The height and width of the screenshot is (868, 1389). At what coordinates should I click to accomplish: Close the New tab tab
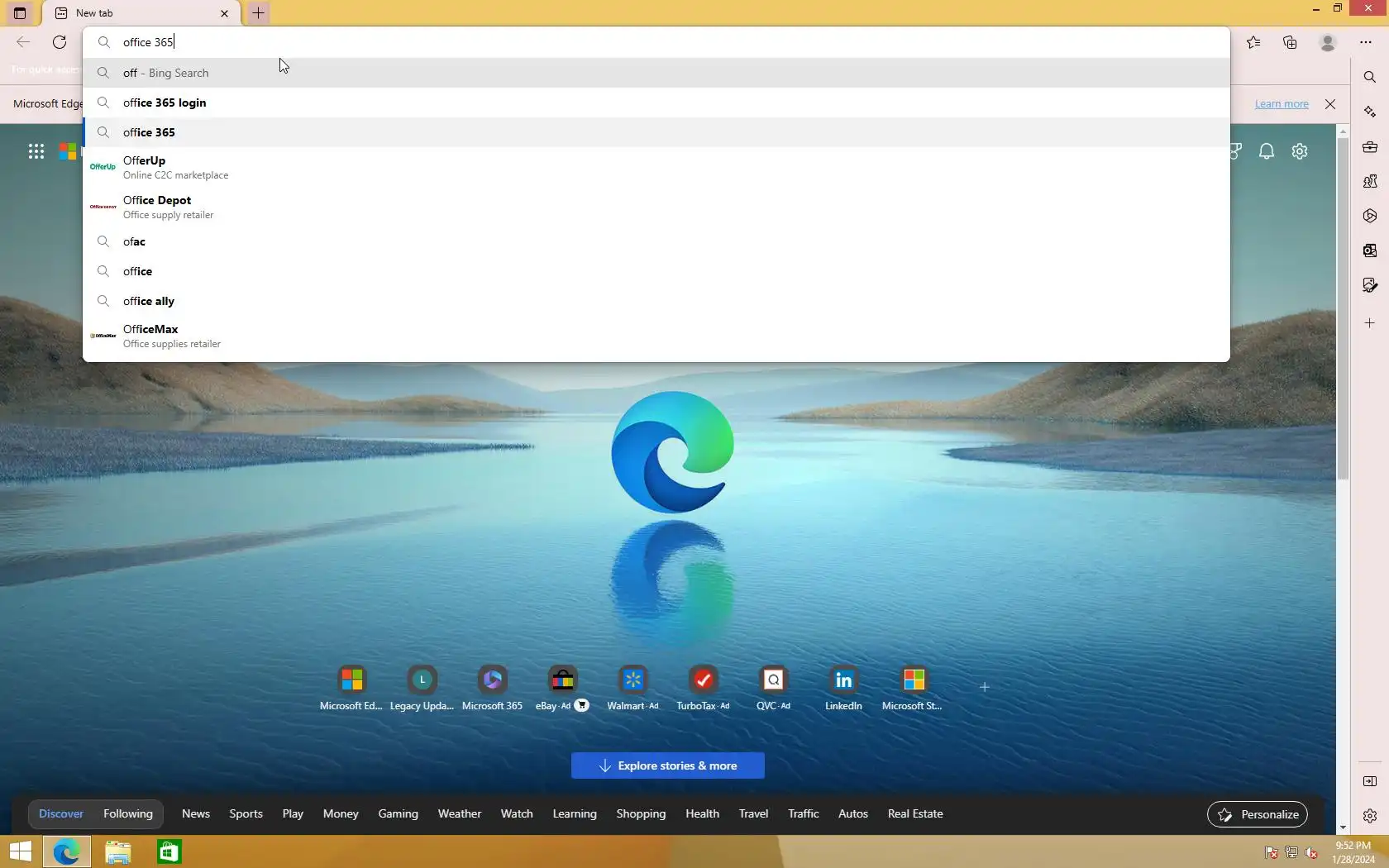224,13
